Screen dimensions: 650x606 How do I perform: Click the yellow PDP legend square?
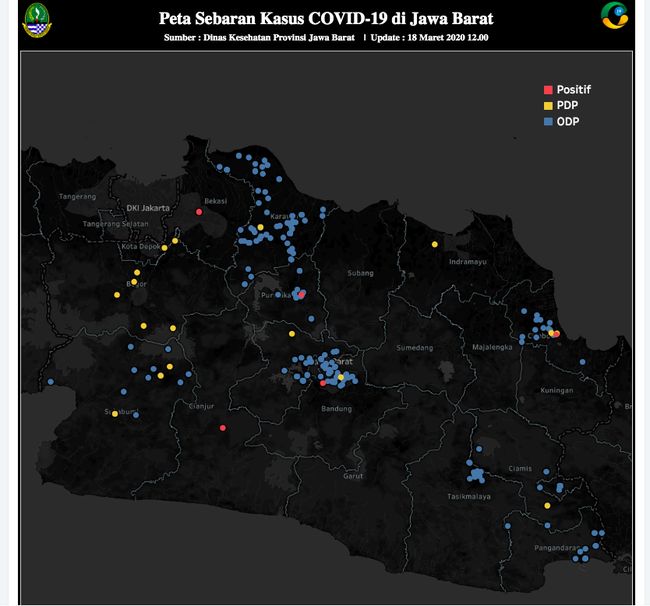547,105
